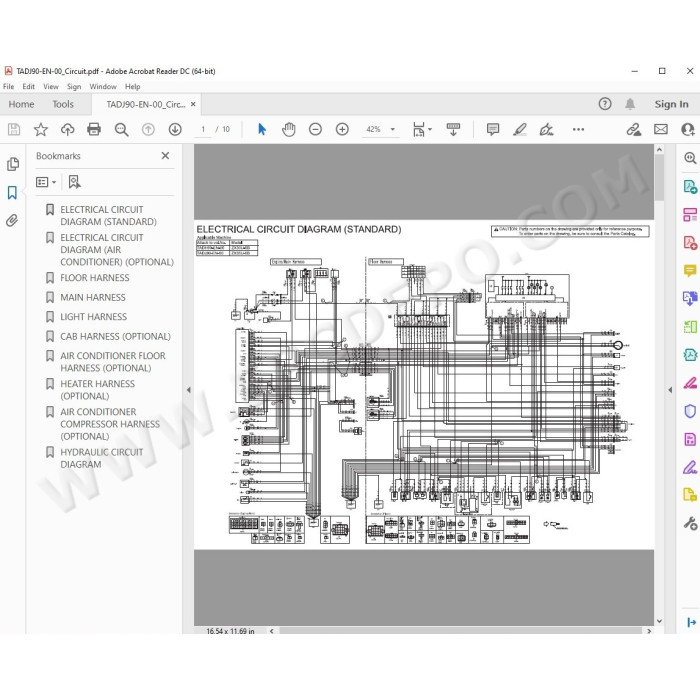Add a sticky note comment
The height and width of the screenshot is (700, 700).
pos(493,129)
